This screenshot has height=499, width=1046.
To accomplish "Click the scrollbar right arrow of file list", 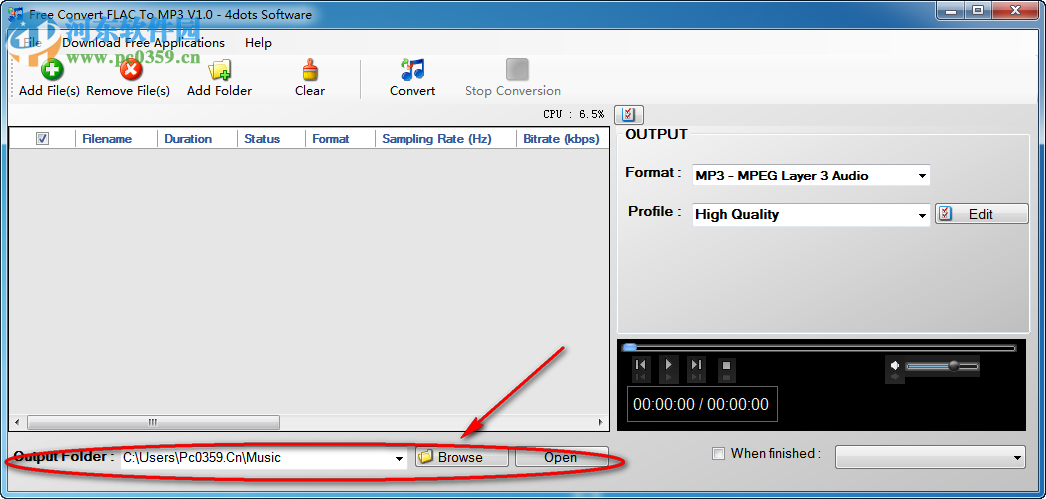I will click(x=600, y=422).
